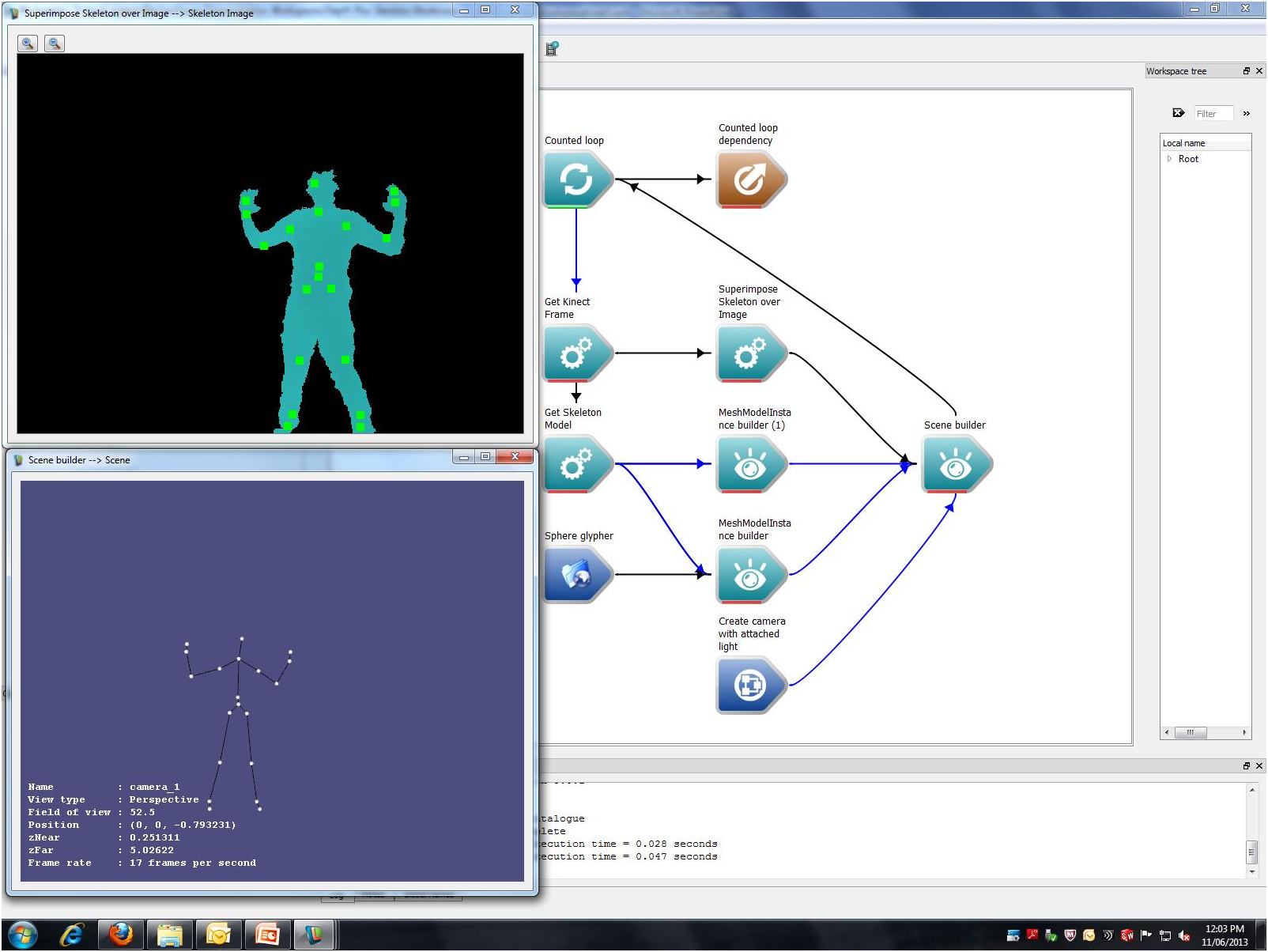Float the Workspace tree panel
The image size is (1268, 952).
point(1247,71)
